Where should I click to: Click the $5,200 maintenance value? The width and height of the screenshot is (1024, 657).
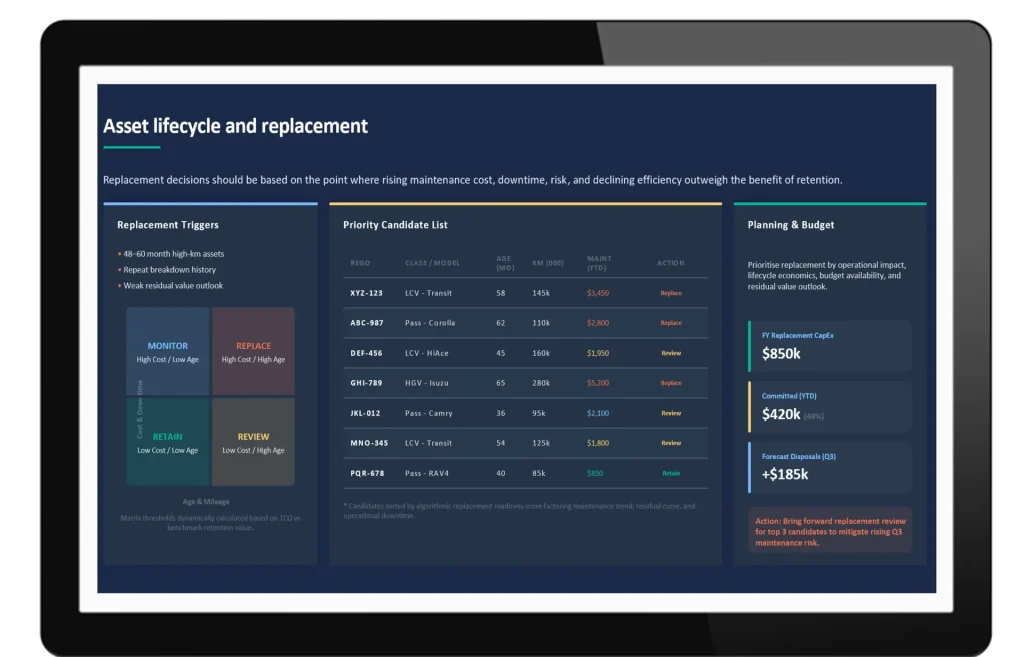tap(598, 383)
